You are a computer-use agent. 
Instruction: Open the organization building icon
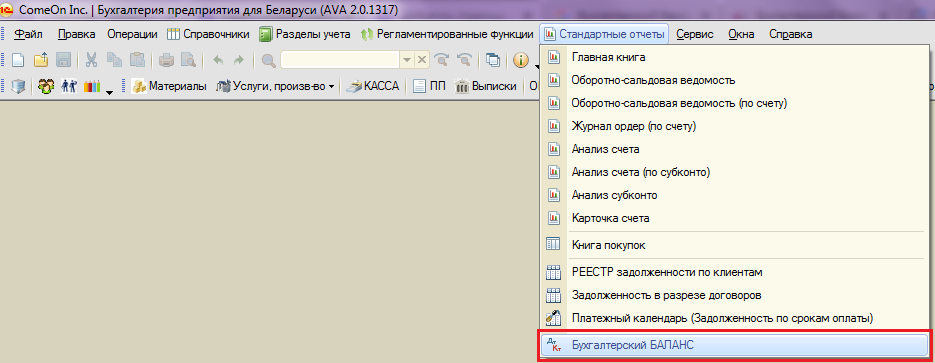[19, 86]
